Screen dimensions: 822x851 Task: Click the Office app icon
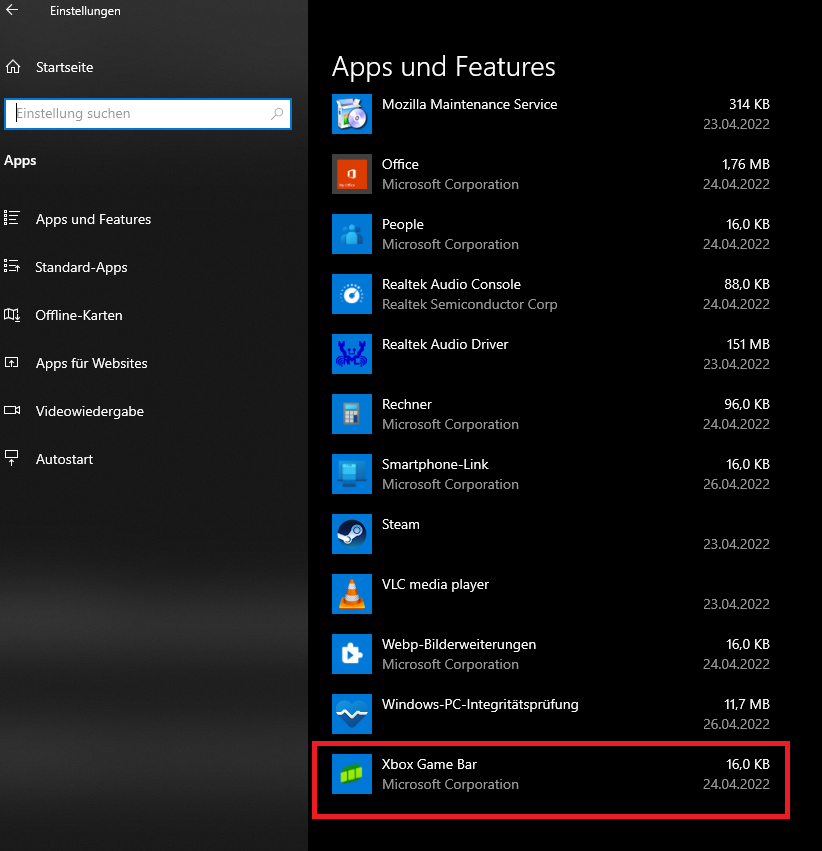coord(352,174)
